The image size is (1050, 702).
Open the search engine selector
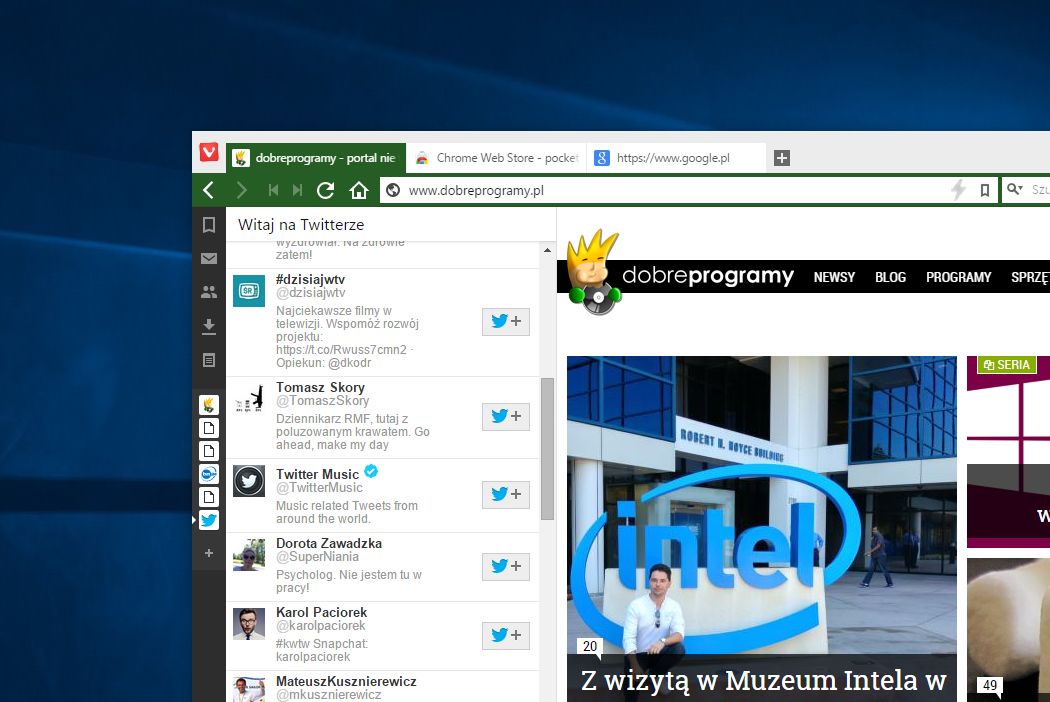1015,190
